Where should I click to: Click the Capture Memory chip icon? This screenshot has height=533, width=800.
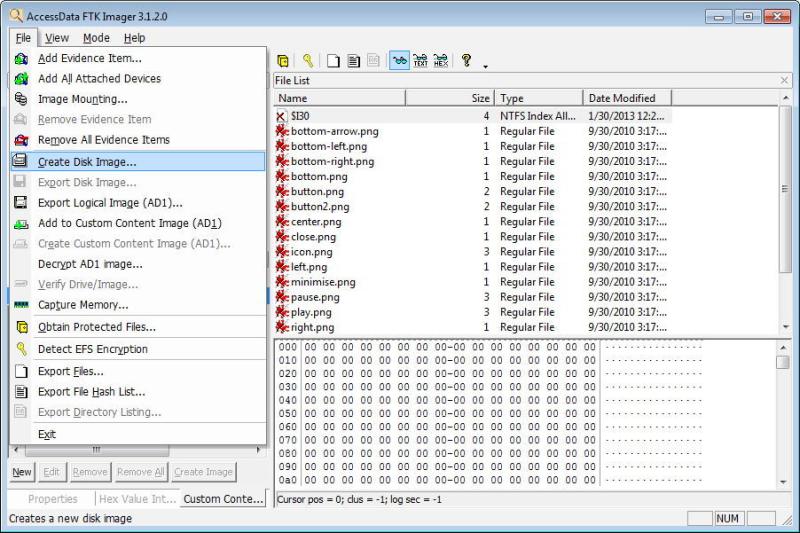coord(21,304)
